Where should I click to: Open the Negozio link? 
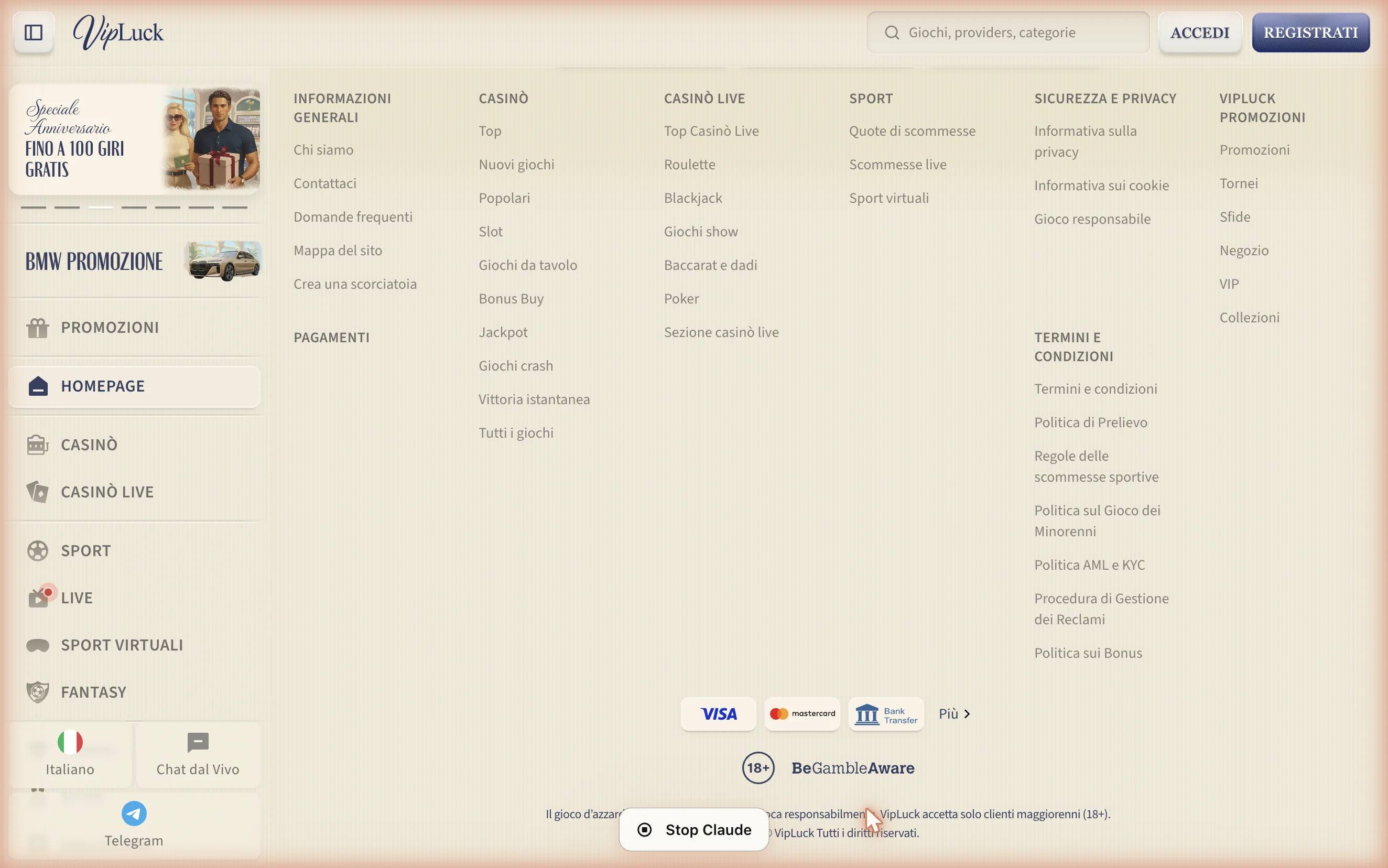1243,251
